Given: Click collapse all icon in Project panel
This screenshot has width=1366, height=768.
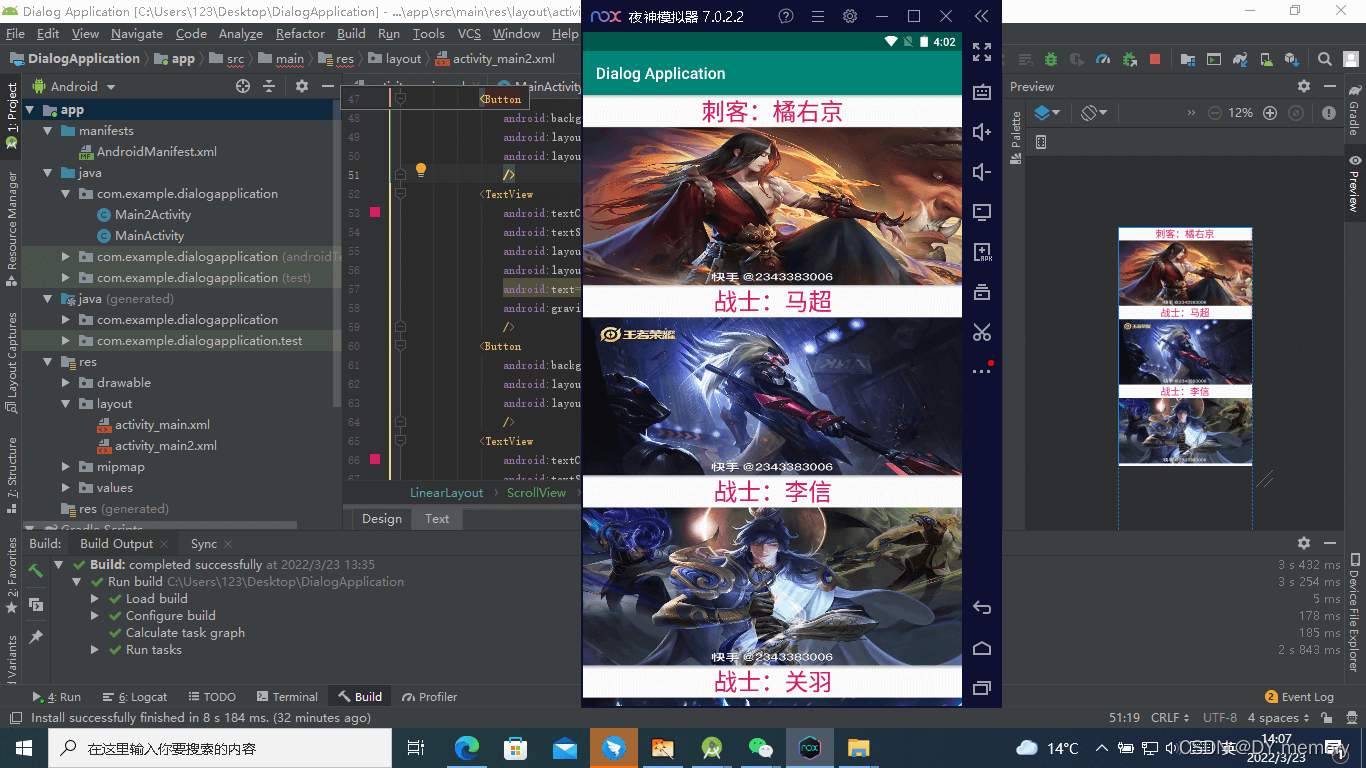Looking at the screenshot, I should 269,87.
